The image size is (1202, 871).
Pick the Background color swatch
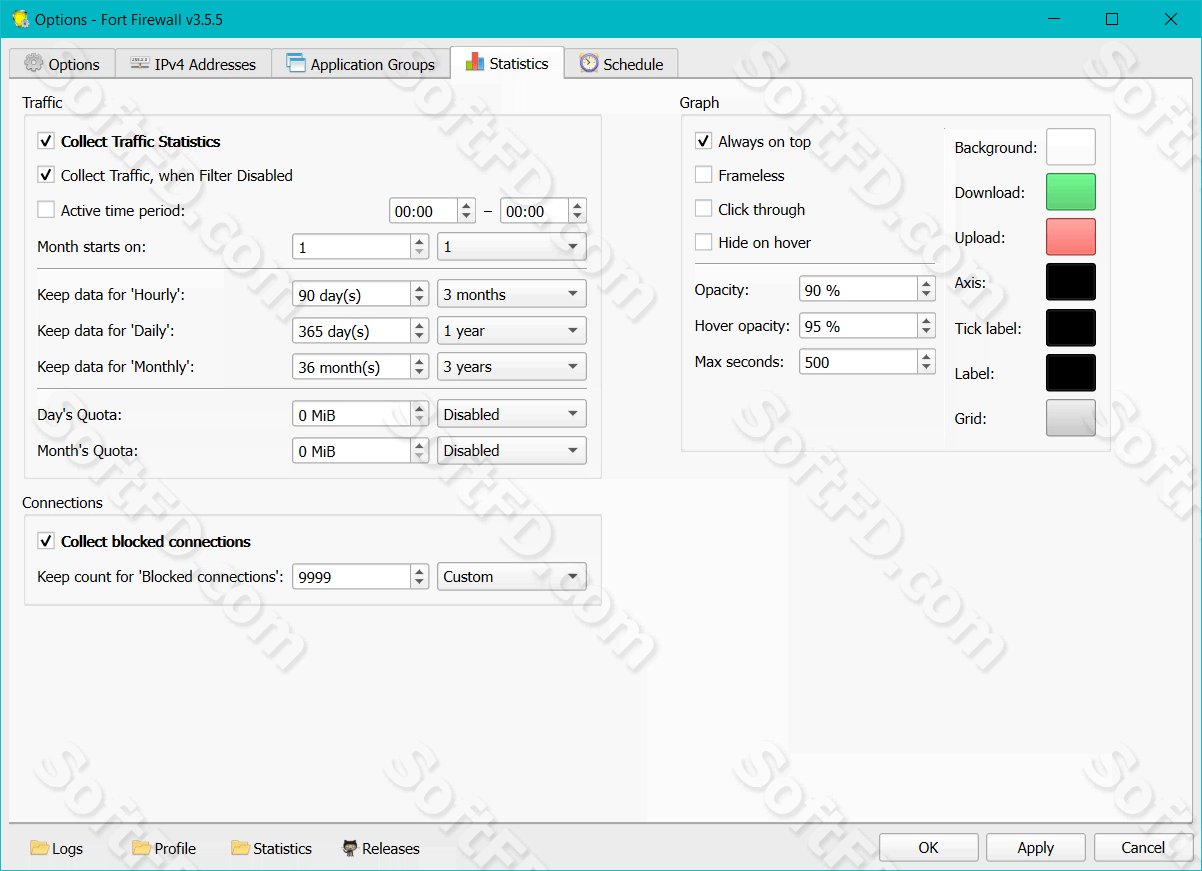pos(1071,147)
